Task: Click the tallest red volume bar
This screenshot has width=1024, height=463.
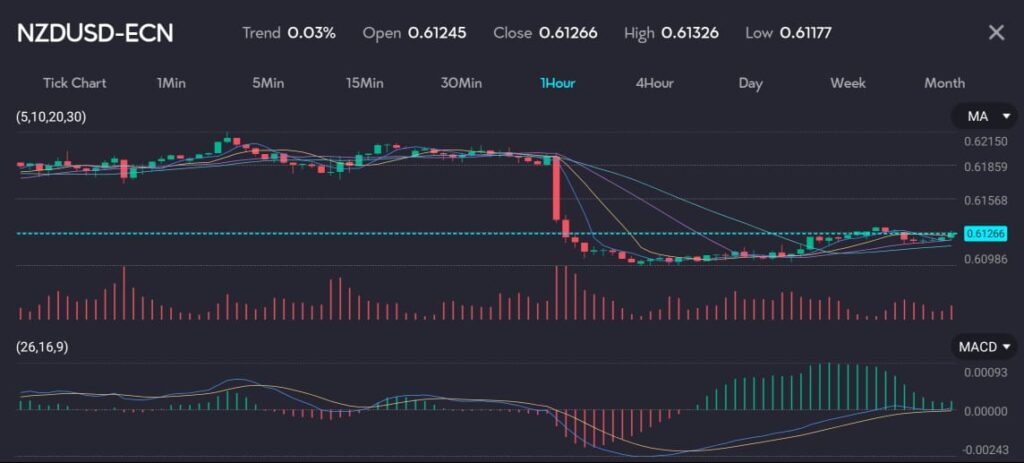Action: pyautogui.click(x=555, y=292)
